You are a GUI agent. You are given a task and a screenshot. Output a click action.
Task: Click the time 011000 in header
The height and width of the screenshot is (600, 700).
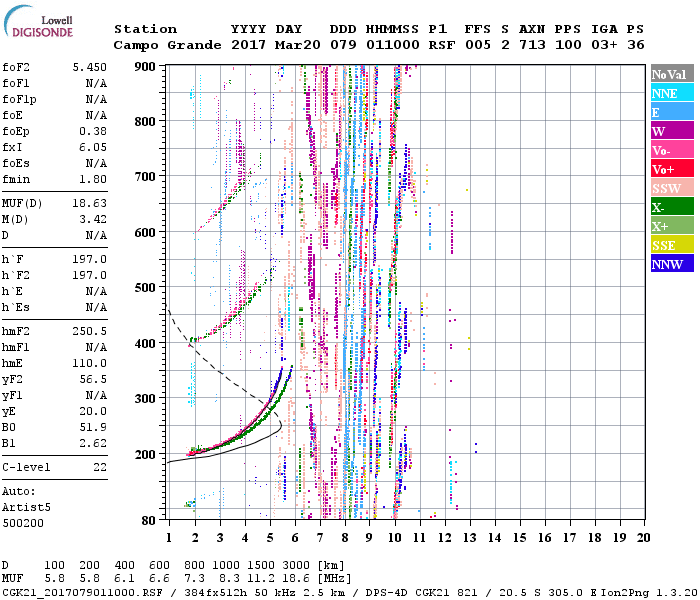393,45
